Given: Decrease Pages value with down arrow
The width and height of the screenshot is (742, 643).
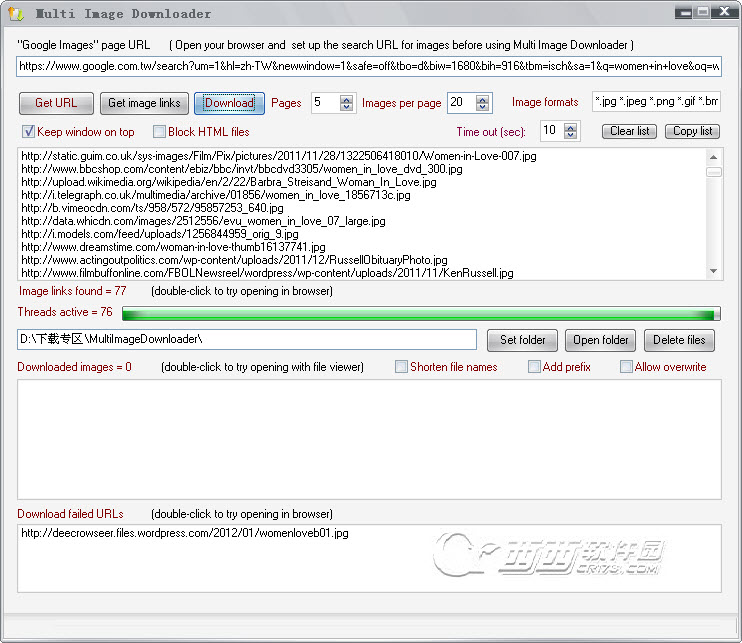Looking at the screenshot, I should [x=346, y=107].
